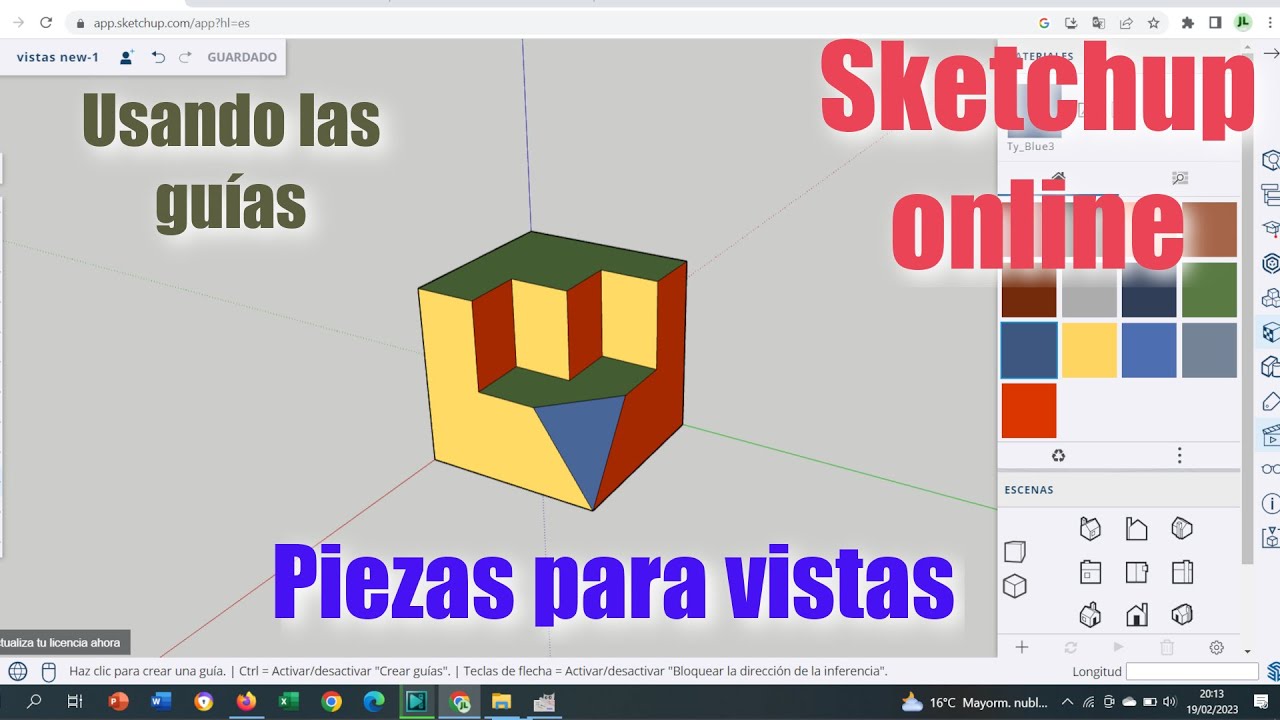
Task: Open the Tags panel icon
Action: tap(1271, 401)
